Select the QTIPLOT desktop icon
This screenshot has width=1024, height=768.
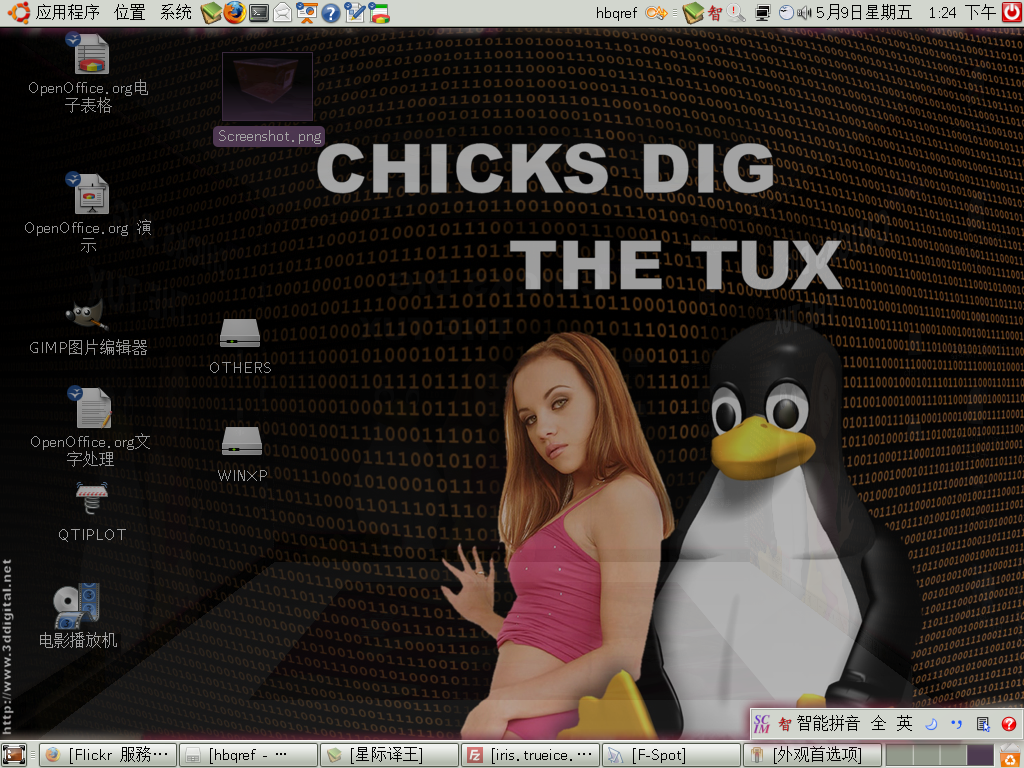91,513
